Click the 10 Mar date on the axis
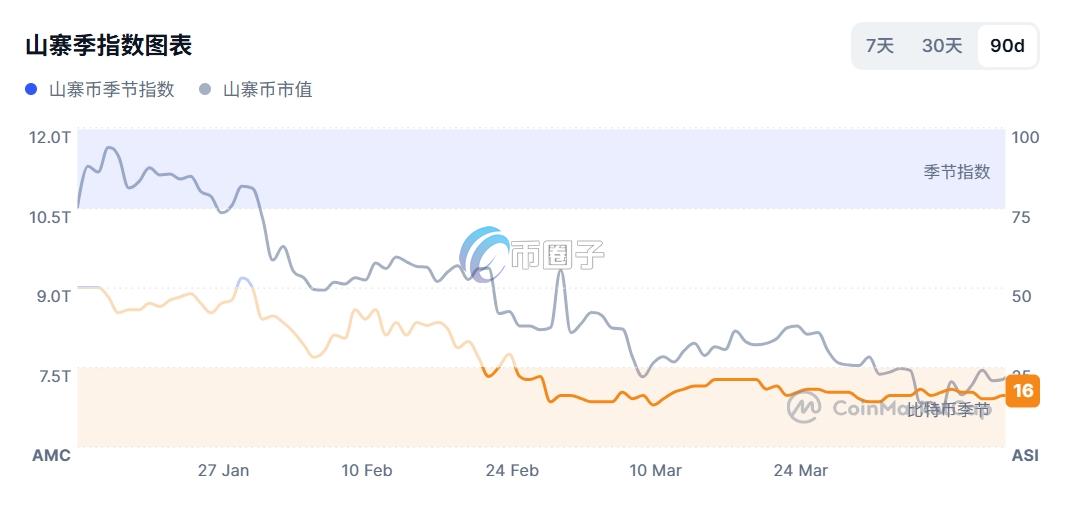 point(655,471)
